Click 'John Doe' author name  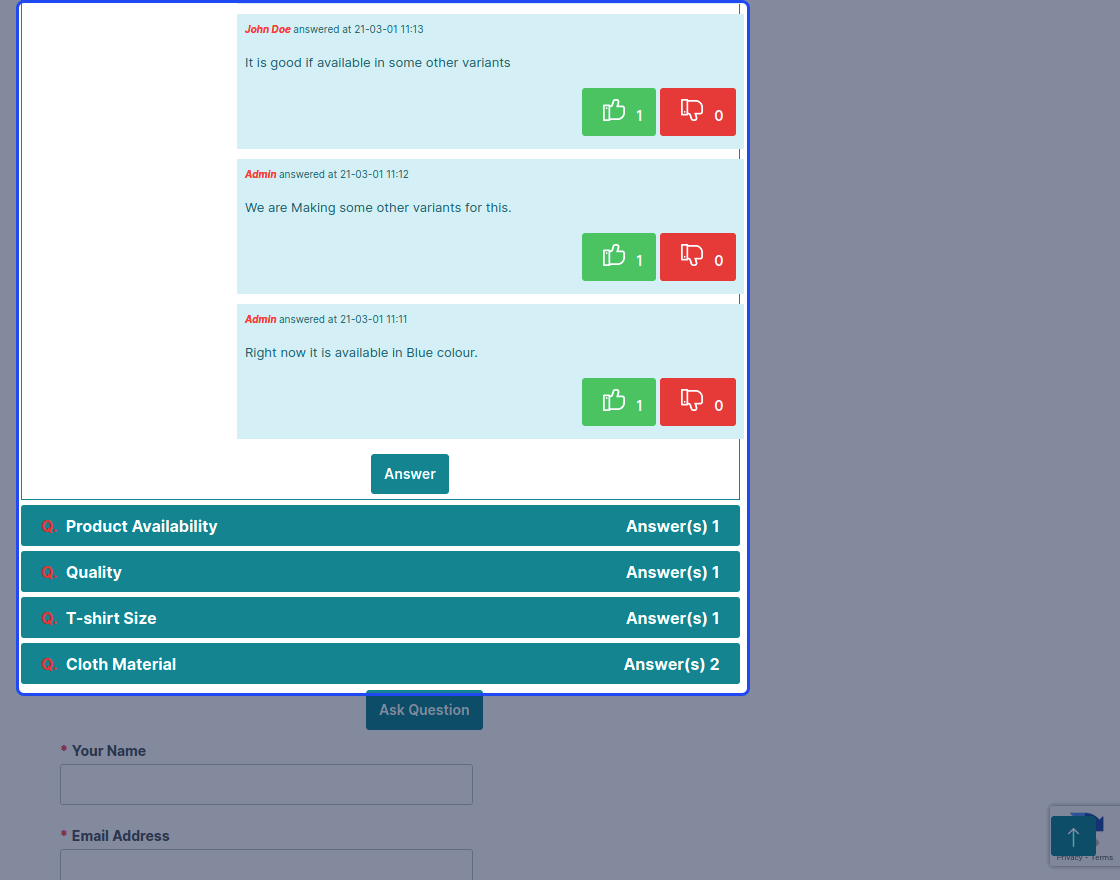pyautogui.click(x=268, y=29)
